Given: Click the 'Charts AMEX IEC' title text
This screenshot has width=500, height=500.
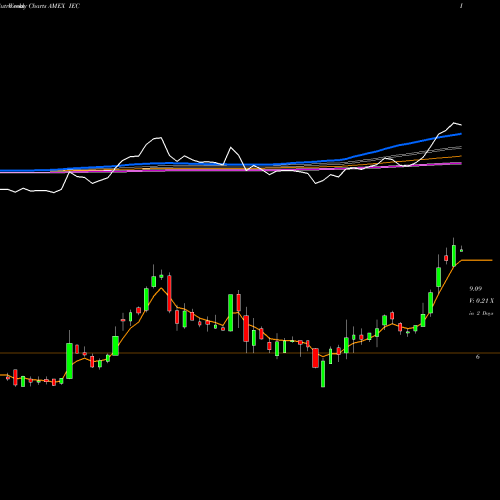Looking at the screenshot, I should coord(54,6).
